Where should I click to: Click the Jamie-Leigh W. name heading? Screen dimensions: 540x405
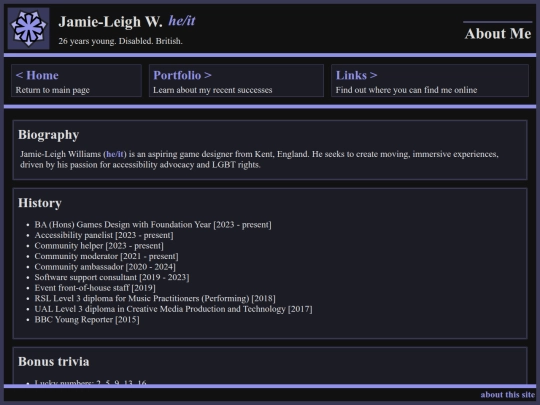coord(110,22)
